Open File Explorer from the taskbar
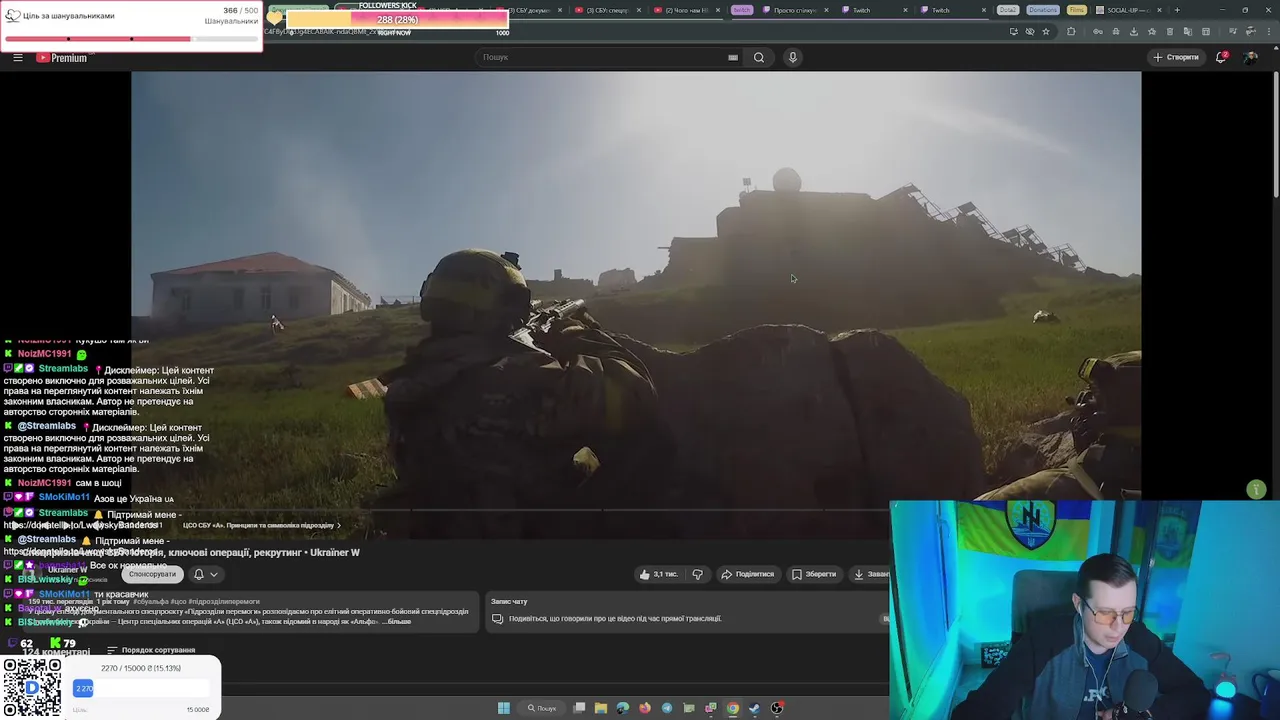The image size is (1280, 720). click(601, 708)
